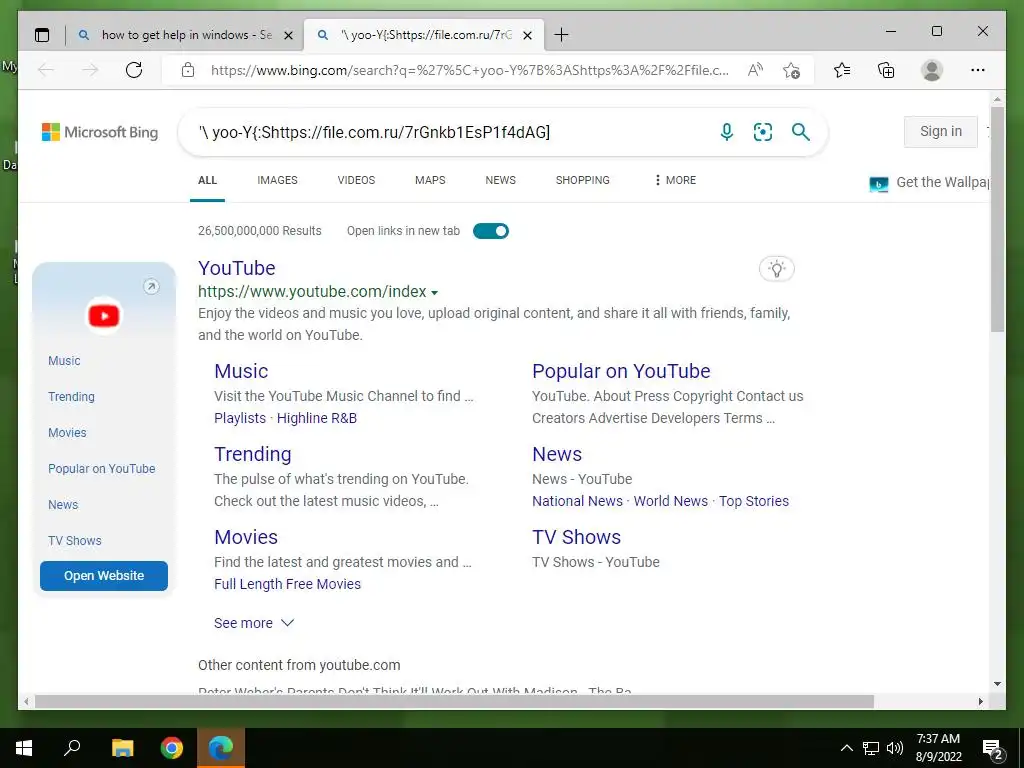
Task: Click the Highline R&B link
Action: pyautogui.click(x=317, y=419)
